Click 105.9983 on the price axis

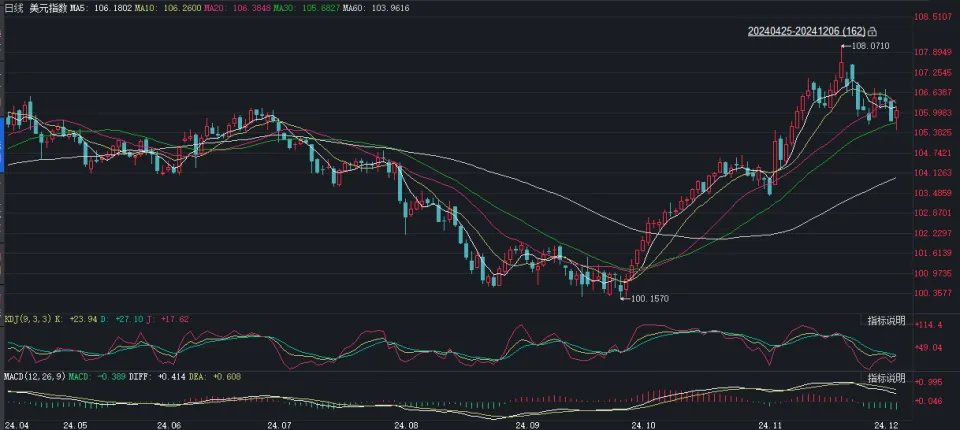(932, 113)
